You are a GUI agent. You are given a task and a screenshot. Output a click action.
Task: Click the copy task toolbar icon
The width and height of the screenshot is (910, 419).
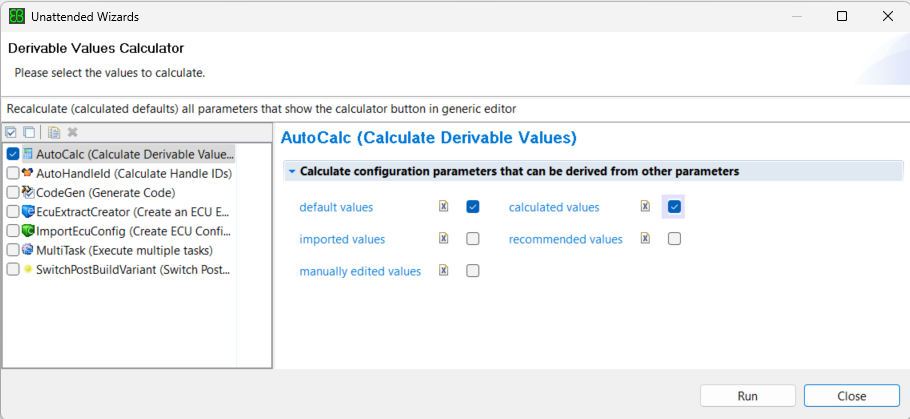(x=54, y=132)
